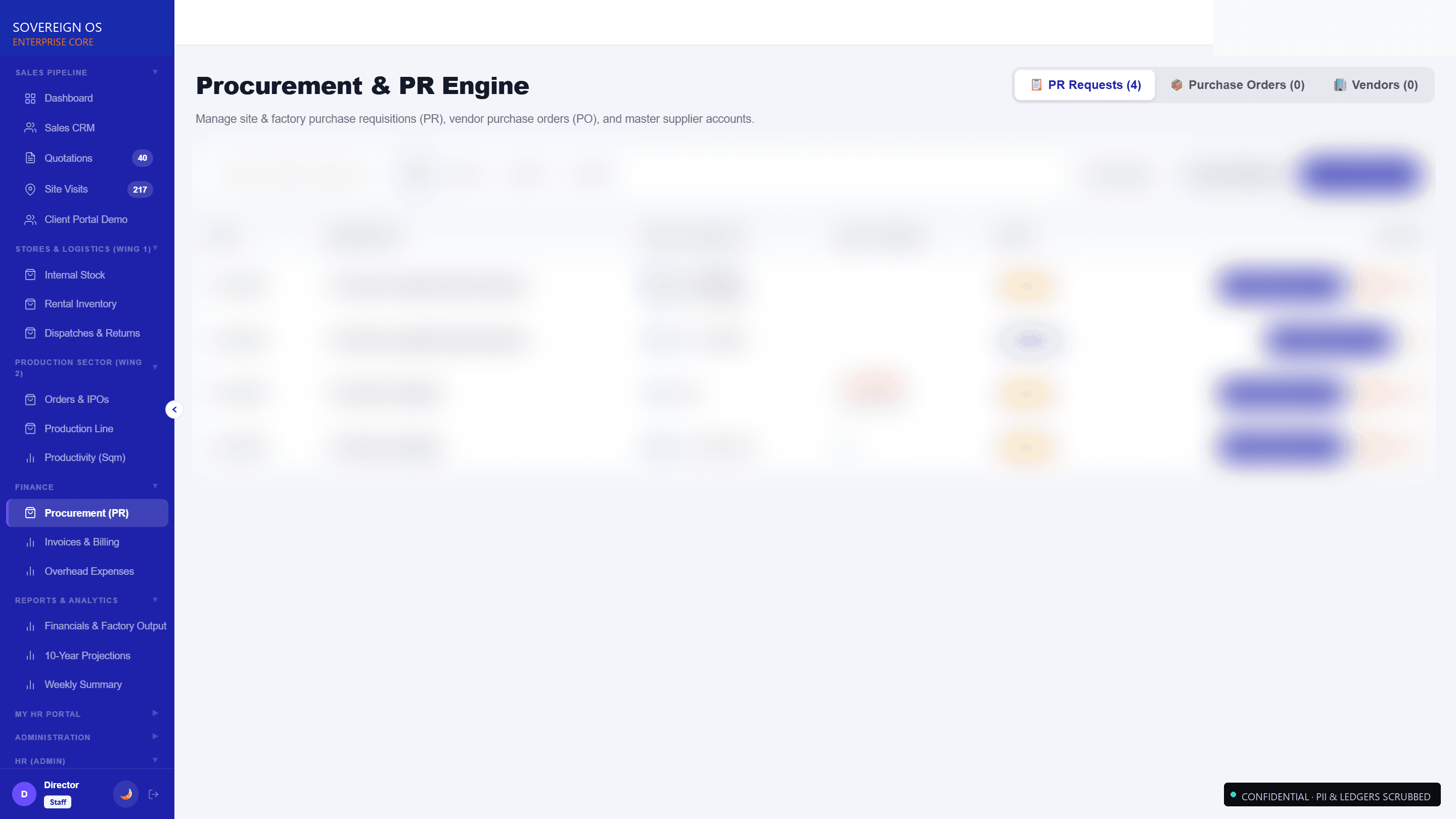
Task: Open the Dashboard grid icon
Action: tap(30, 99)
